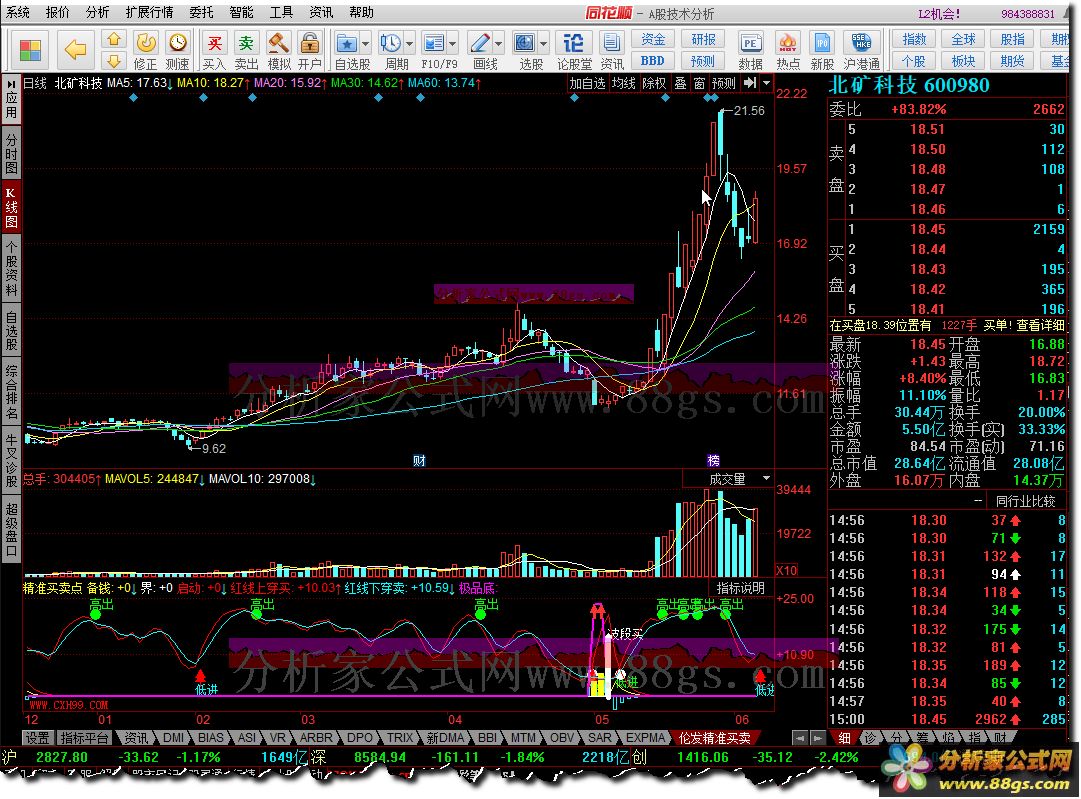Screen dimensions: 1081x799
Task: Toggle the 预测 forecast in chart toolbar
Action: (723, 83)
